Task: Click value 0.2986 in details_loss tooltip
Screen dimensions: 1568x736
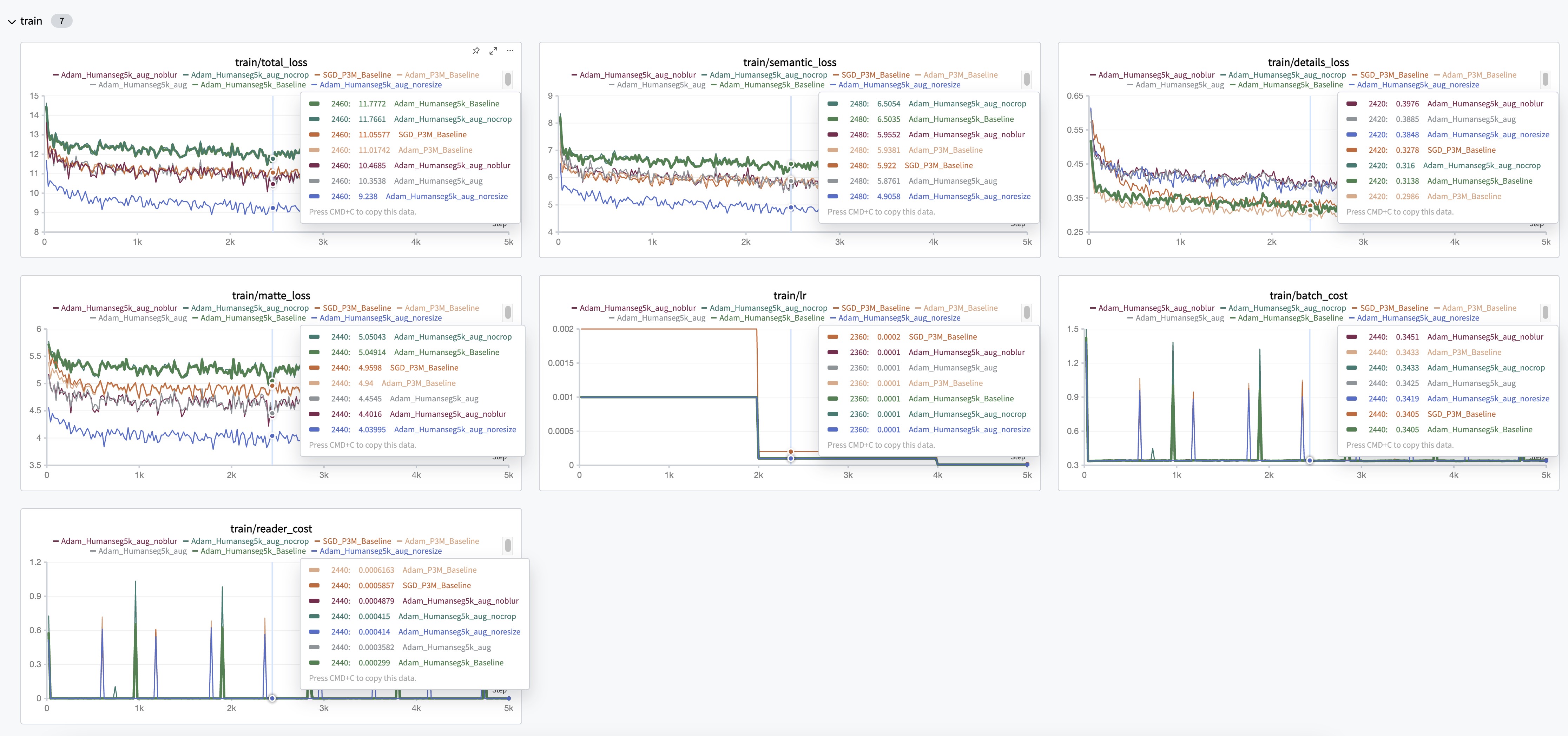Action: 1407,196
